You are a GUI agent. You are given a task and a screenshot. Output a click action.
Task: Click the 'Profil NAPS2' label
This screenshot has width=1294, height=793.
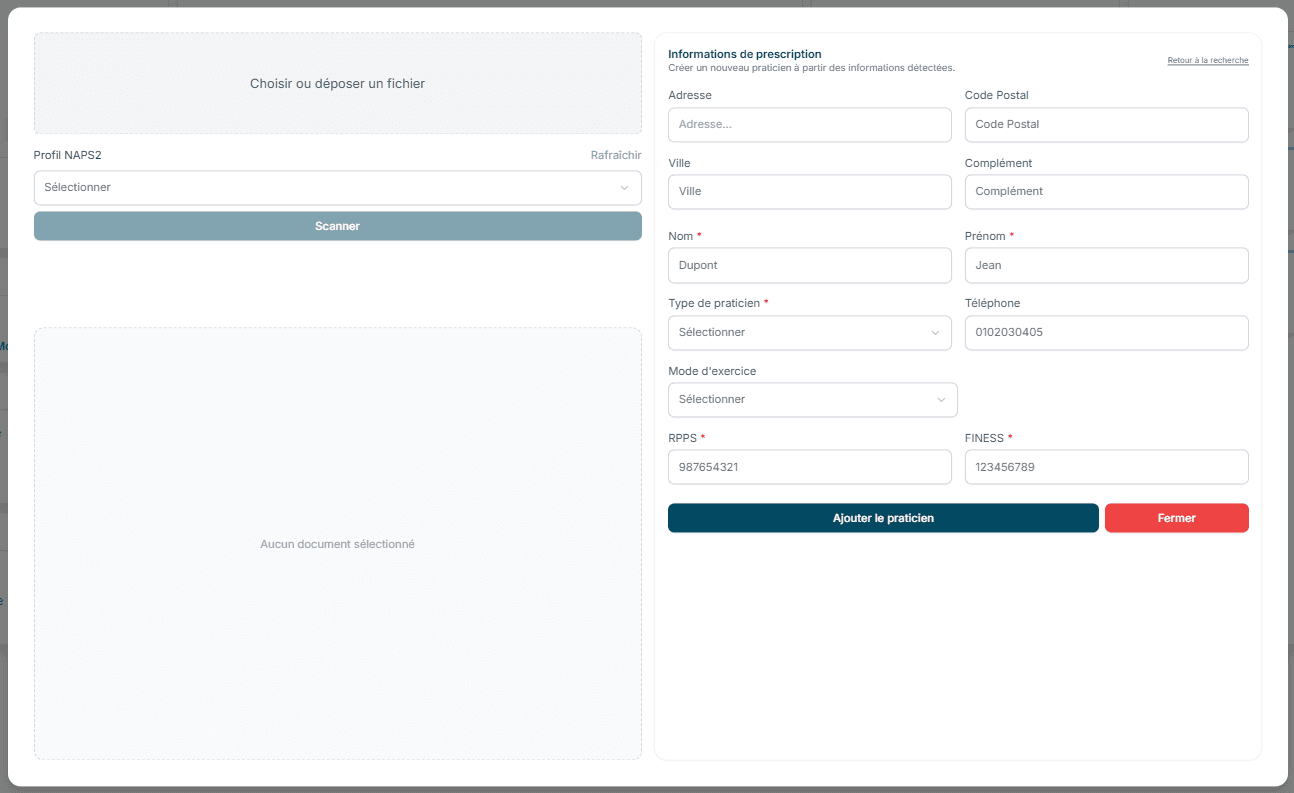(x=68, y=155)
